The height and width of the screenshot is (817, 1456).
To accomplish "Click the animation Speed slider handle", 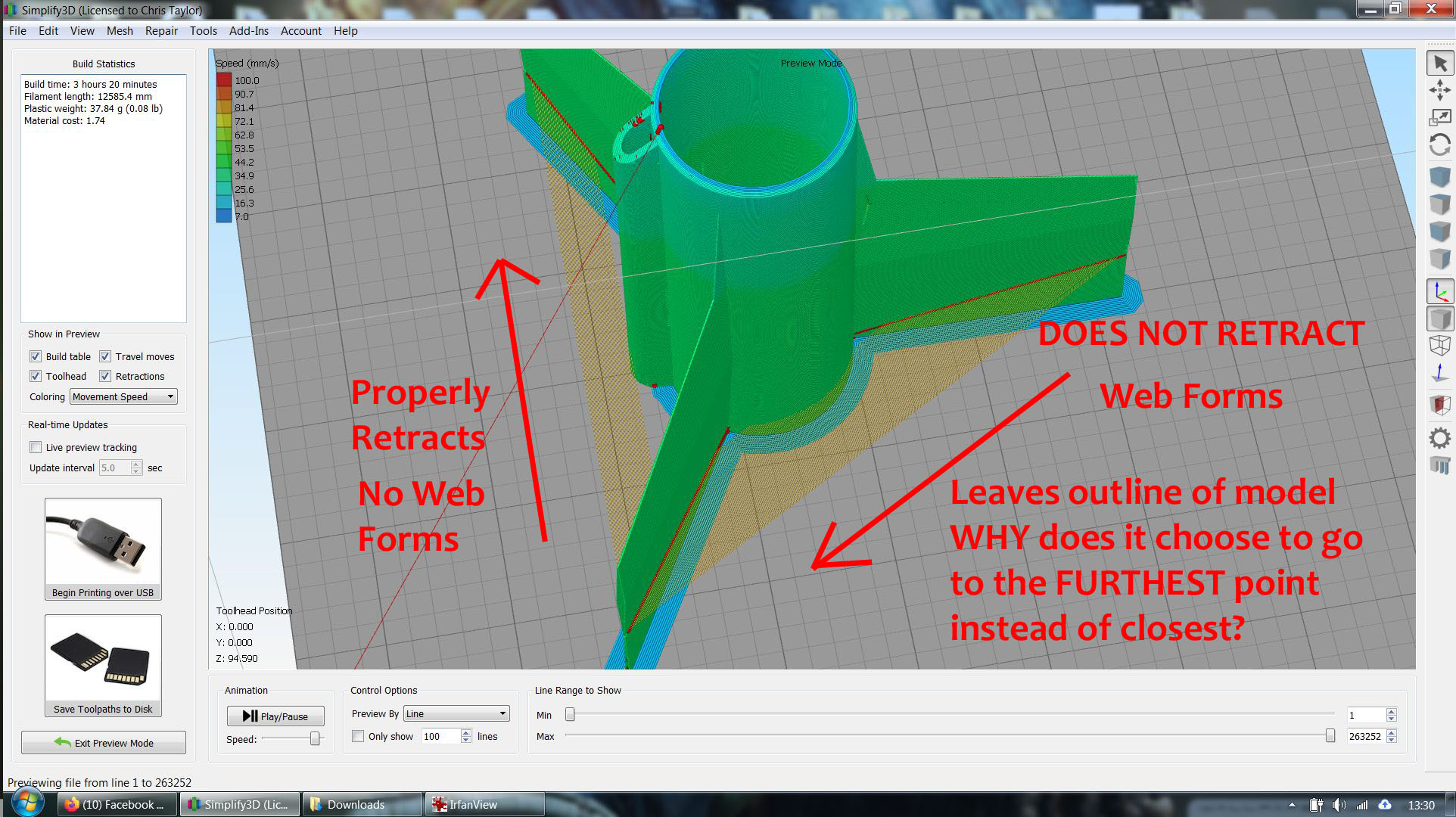I will 315,739.
